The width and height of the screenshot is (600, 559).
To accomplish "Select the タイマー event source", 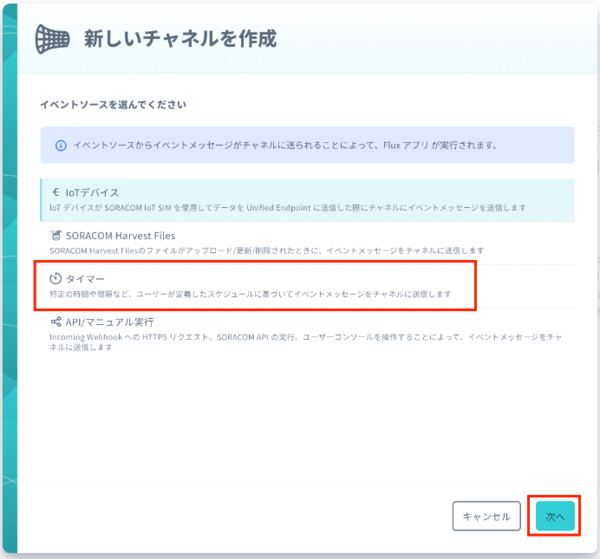I will pyautogui.click(x=307, y=286).
